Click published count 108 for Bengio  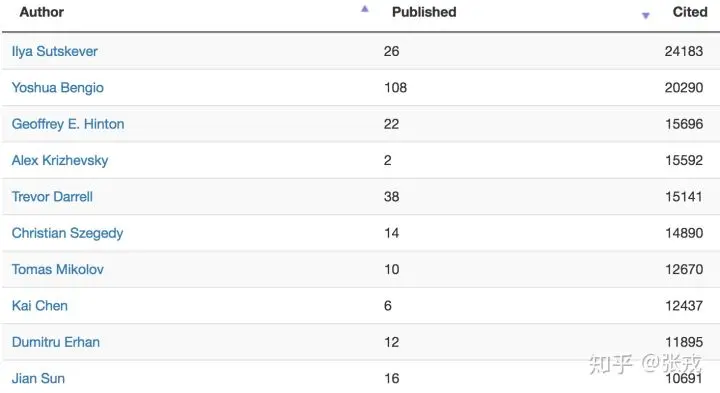(x=395, y=87)
